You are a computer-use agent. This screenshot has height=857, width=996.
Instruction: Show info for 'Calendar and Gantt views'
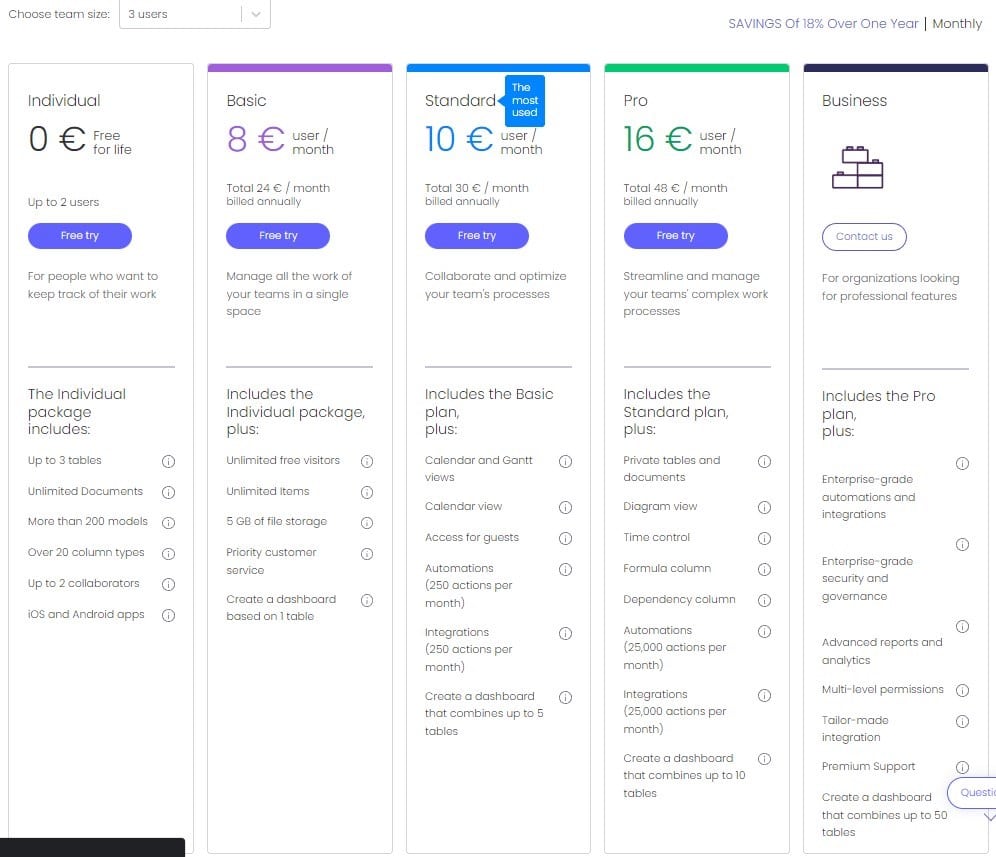coord(565,461)
